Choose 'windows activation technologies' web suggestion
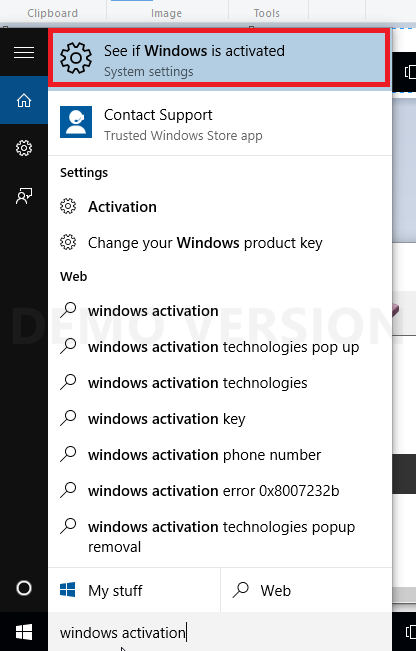 click(x=220, y=383)
